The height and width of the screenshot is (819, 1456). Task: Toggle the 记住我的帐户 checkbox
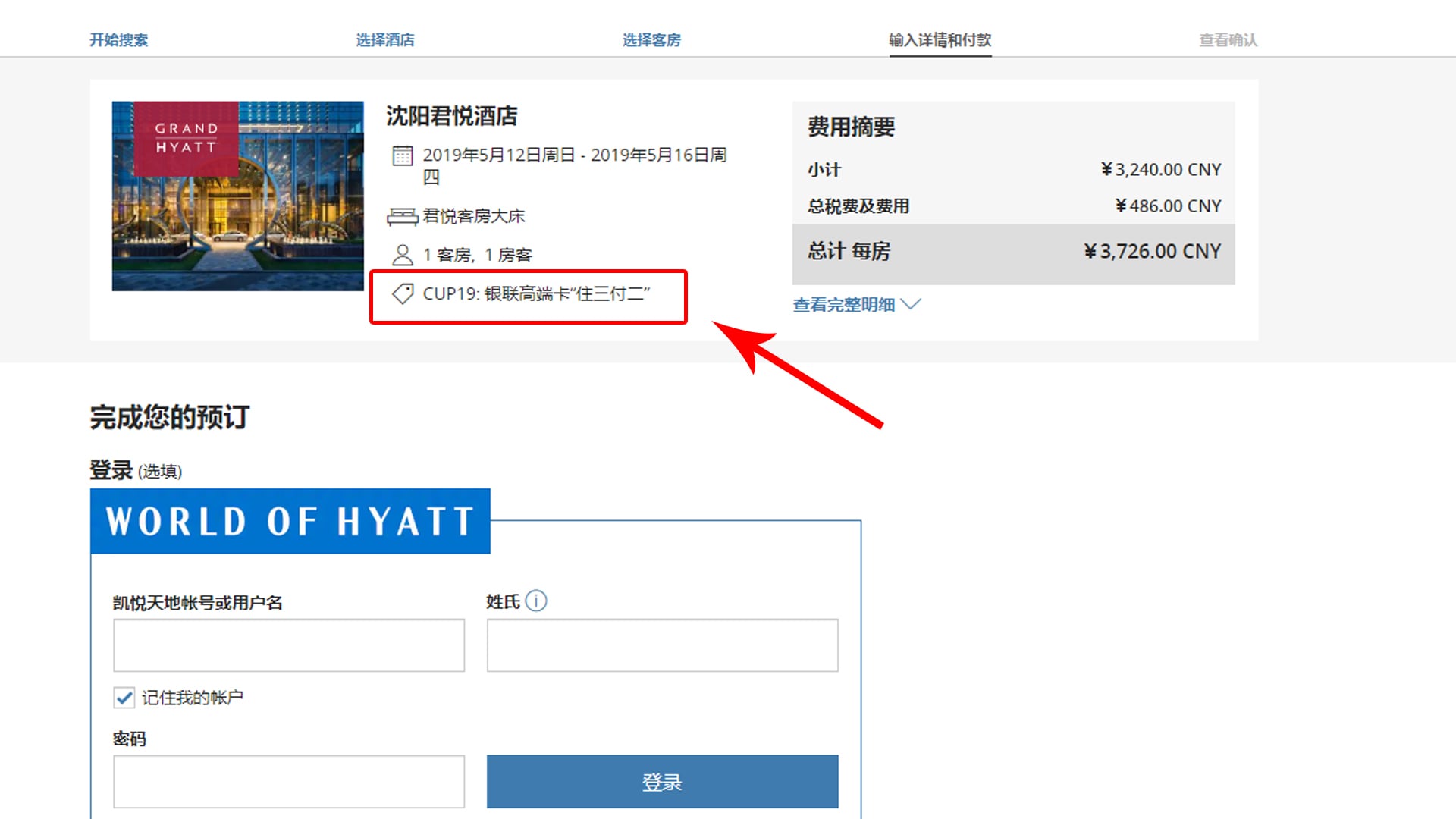(124, 698)
